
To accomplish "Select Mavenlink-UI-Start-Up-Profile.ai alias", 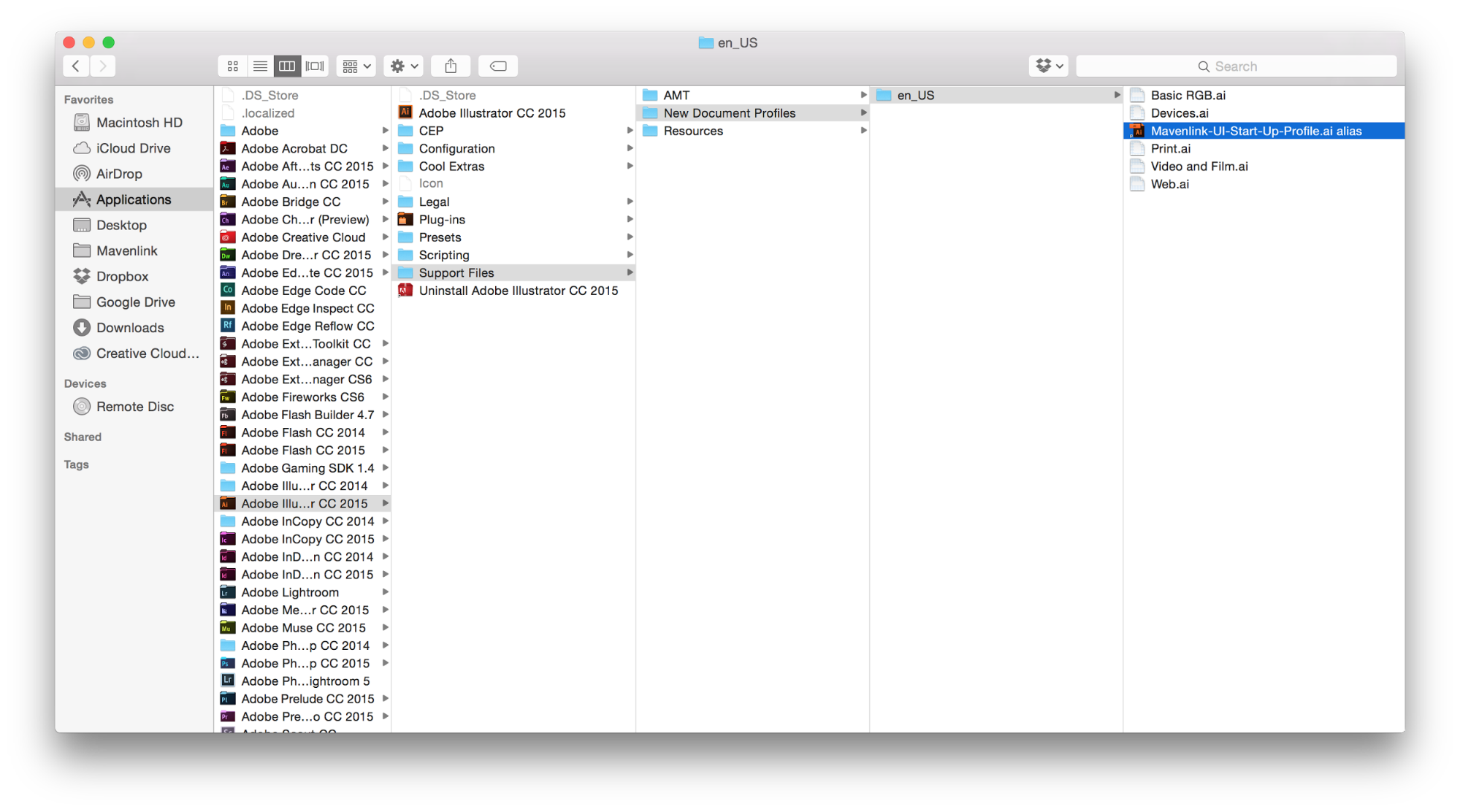I will click(1264, 131).
